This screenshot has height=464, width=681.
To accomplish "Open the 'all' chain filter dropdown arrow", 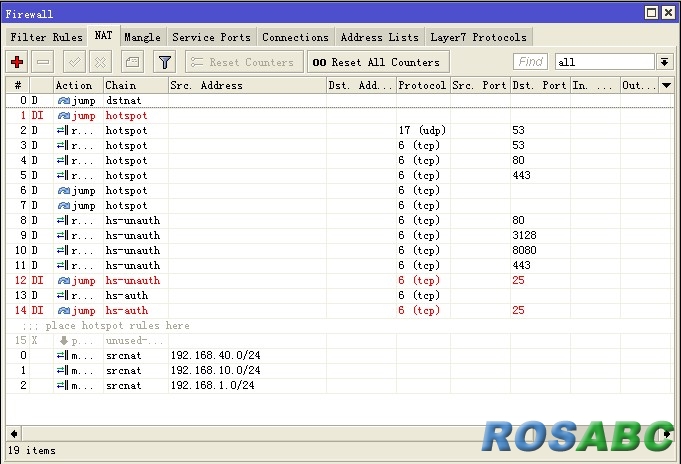I will tap(664, 62).
